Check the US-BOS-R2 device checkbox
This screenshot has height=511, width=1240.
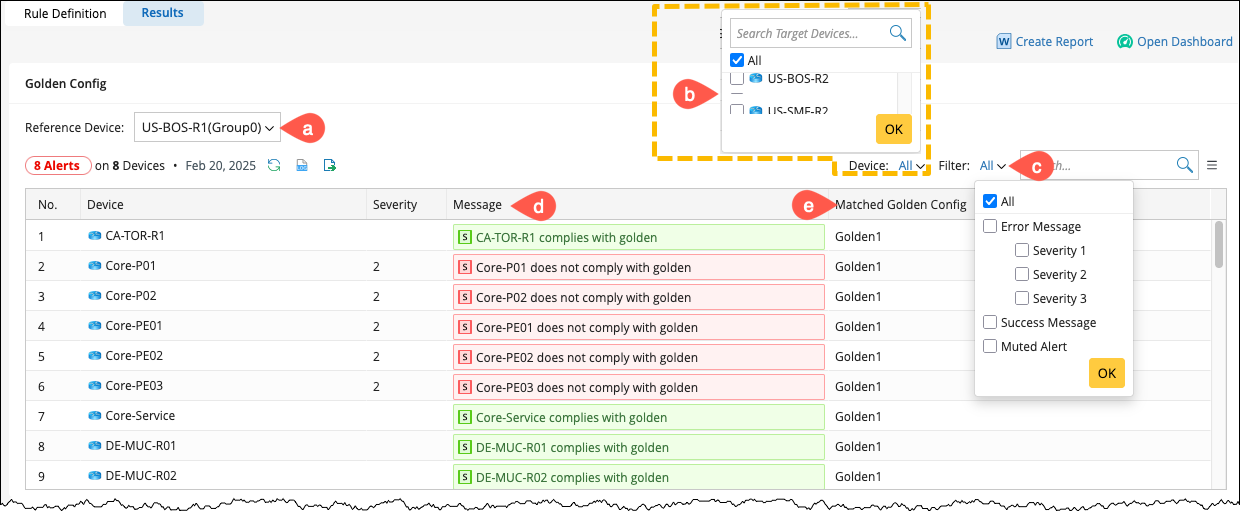coord(737,78)
